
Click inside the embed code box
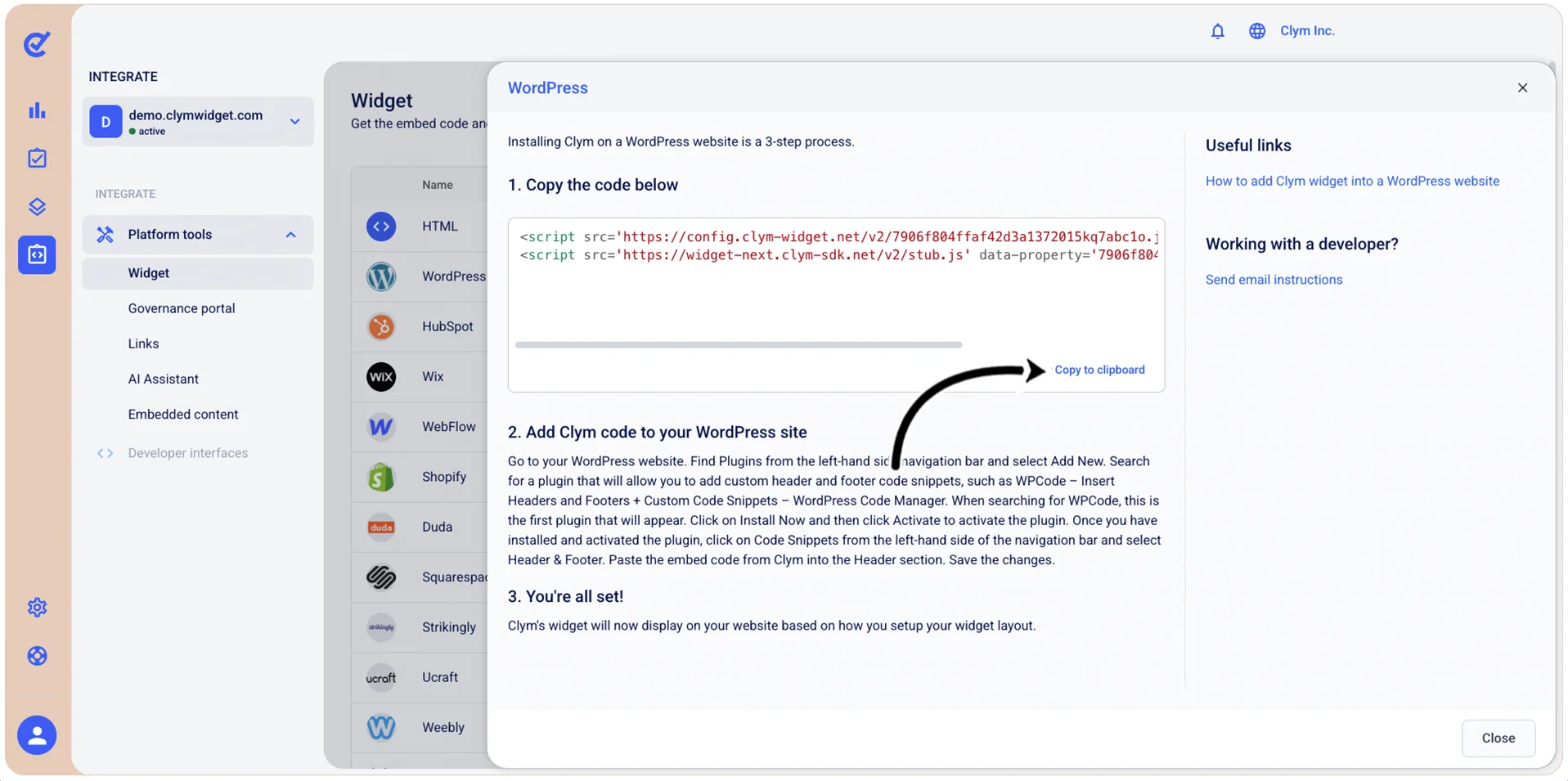pyautogui.click(x=835, y=304)
